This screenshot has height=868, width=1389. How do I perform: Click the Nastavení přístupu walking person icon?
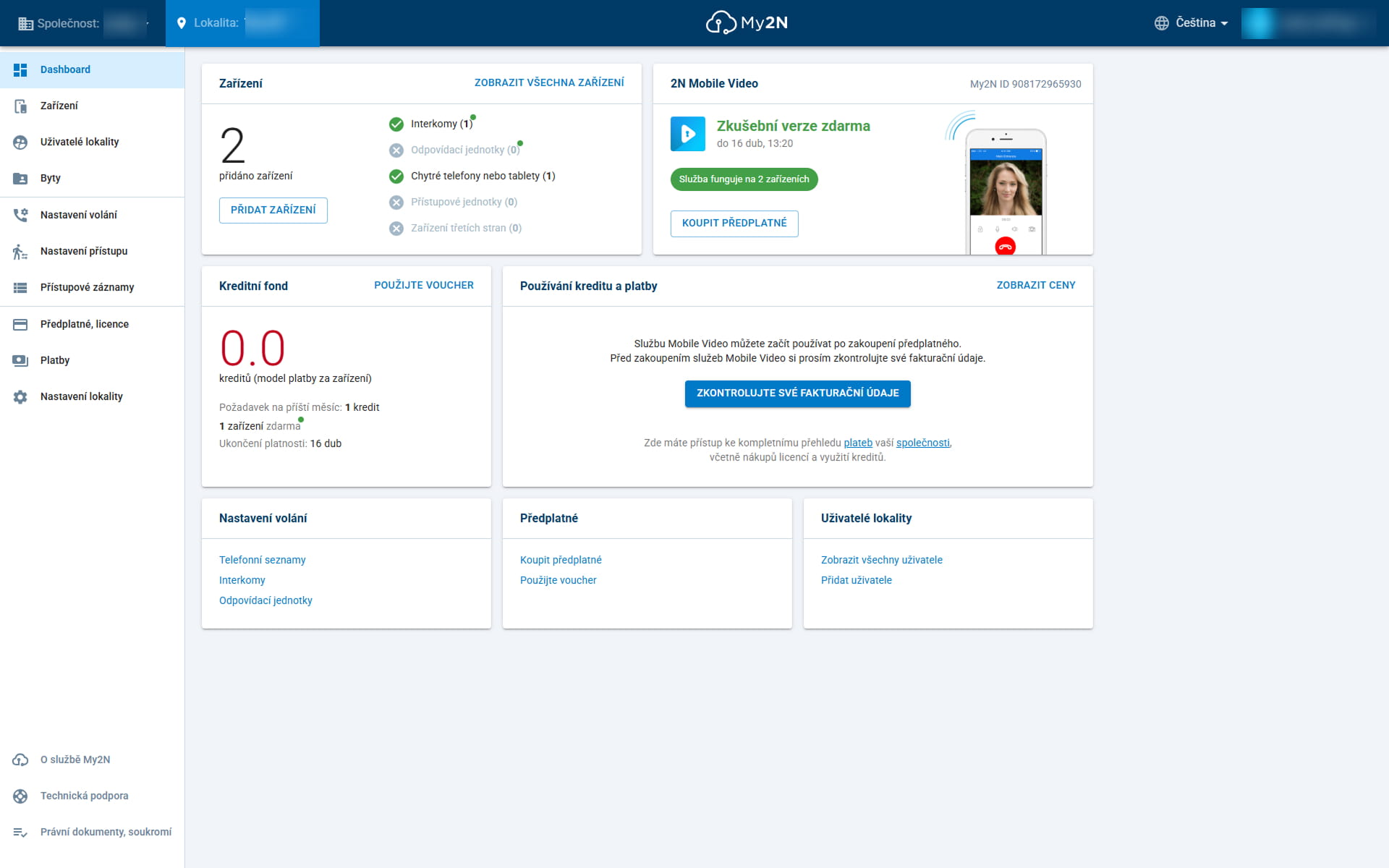[20, 251]
